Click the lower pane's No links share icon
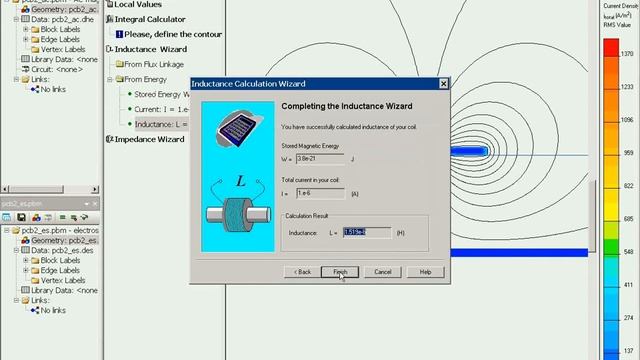This screenshot has width=640, height=360. 35,310
